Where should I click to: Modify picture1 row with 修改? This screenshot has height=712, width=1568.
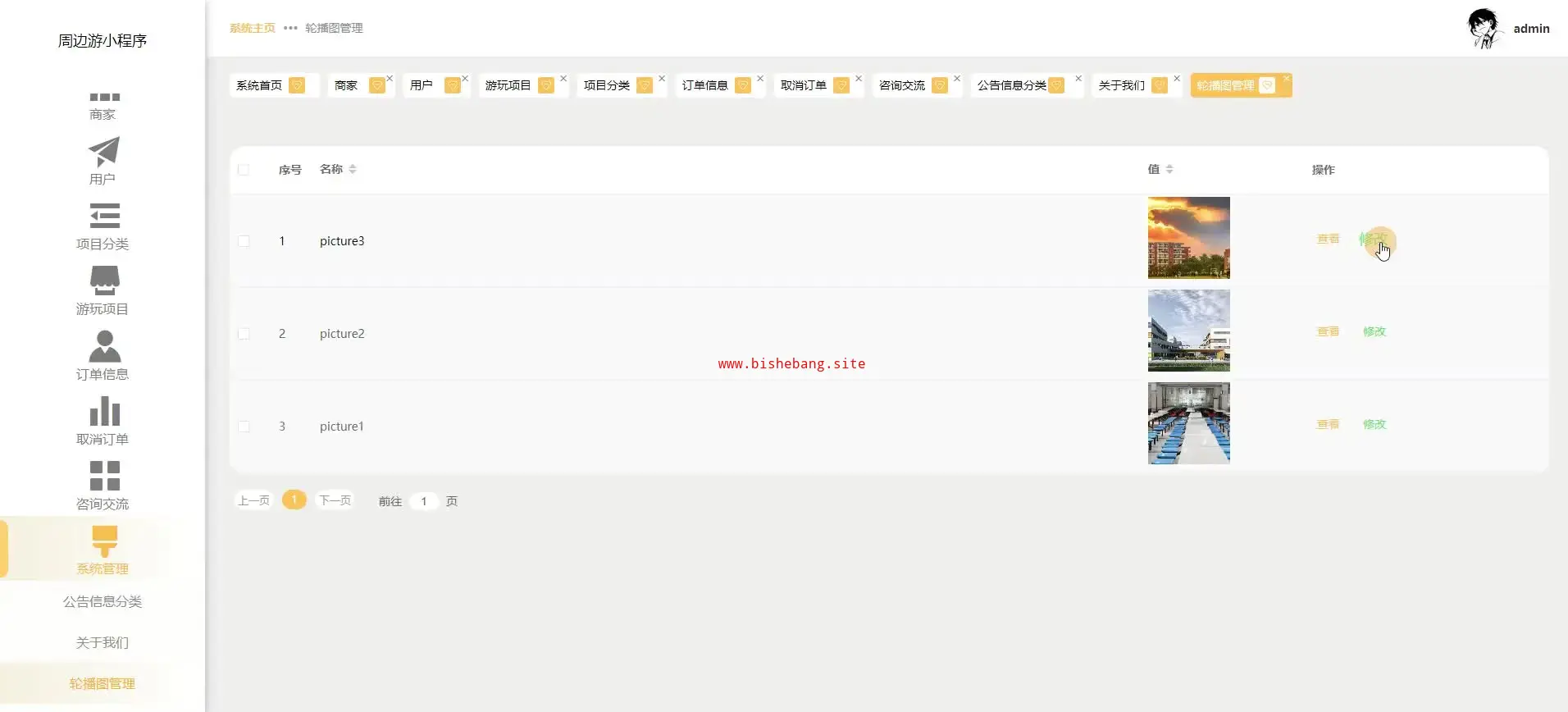point(1374,424)
